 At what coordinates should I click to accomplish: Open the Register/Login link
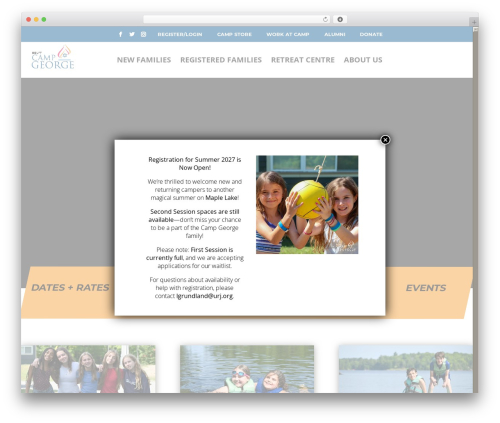pos(180,34)
